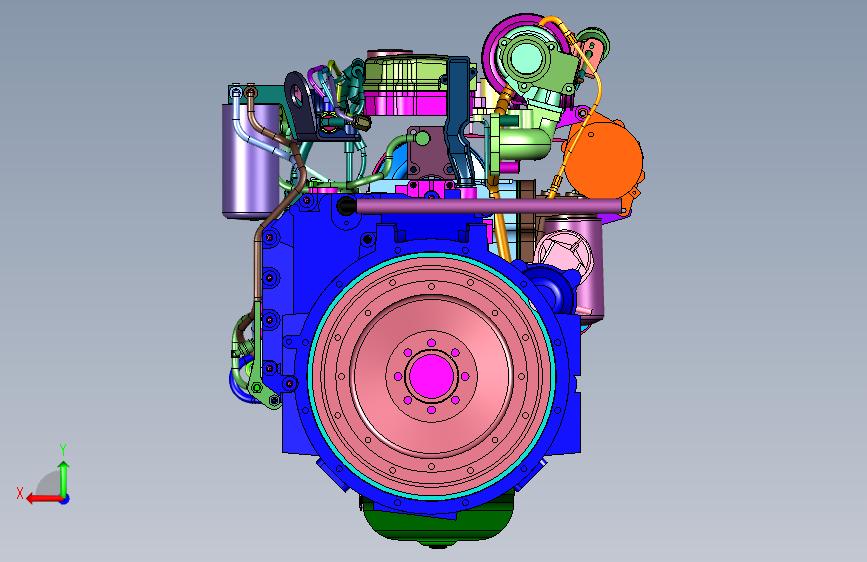Click the red X axis arrow on the triad
The width and height of the screenshot is (867, 562).
[x=43, y=499]
